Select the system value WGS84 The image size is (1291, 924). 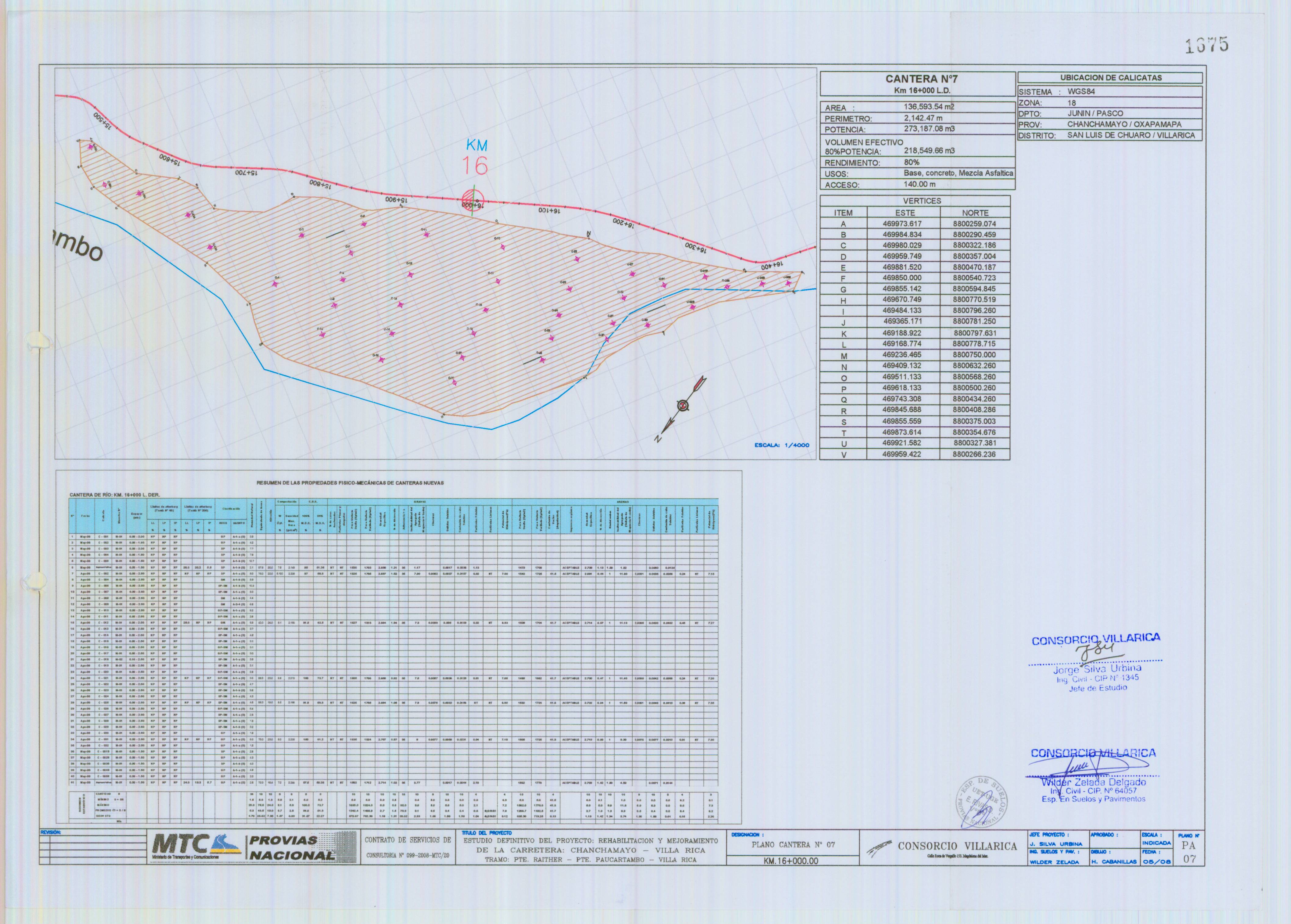(x=1081, y=91)
